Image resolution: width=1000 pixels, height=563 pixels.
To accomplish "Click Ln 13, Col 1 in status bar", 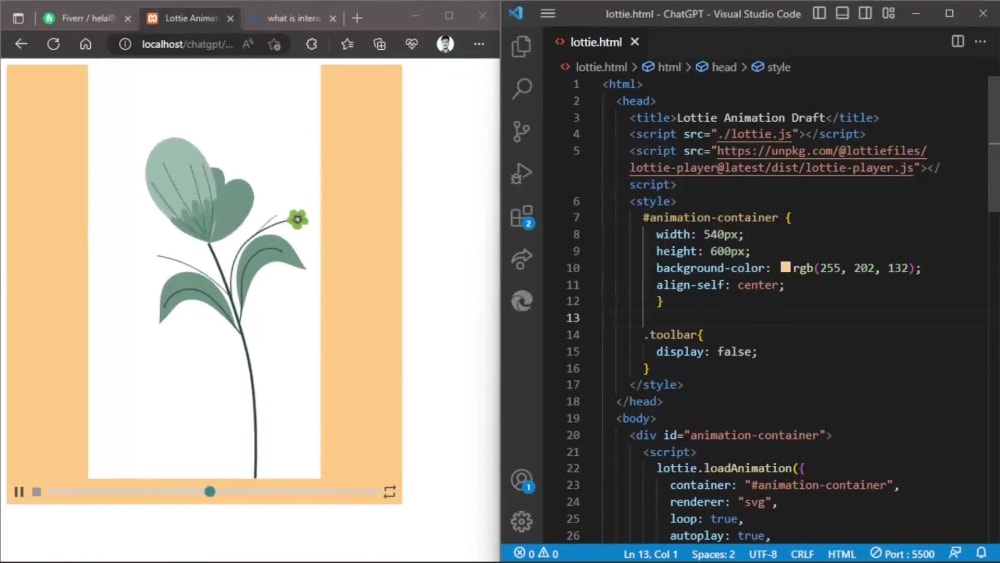I will click(x=651, y=554).
